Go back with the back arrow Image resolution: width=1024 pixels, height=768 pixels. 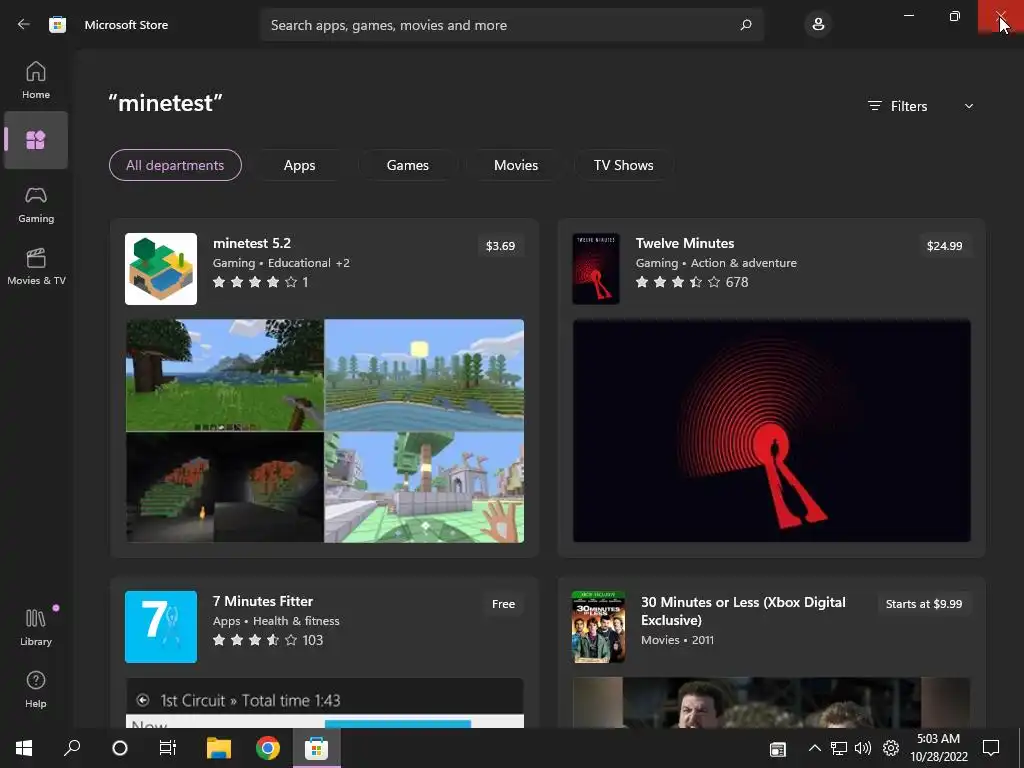tap(24, 25)
